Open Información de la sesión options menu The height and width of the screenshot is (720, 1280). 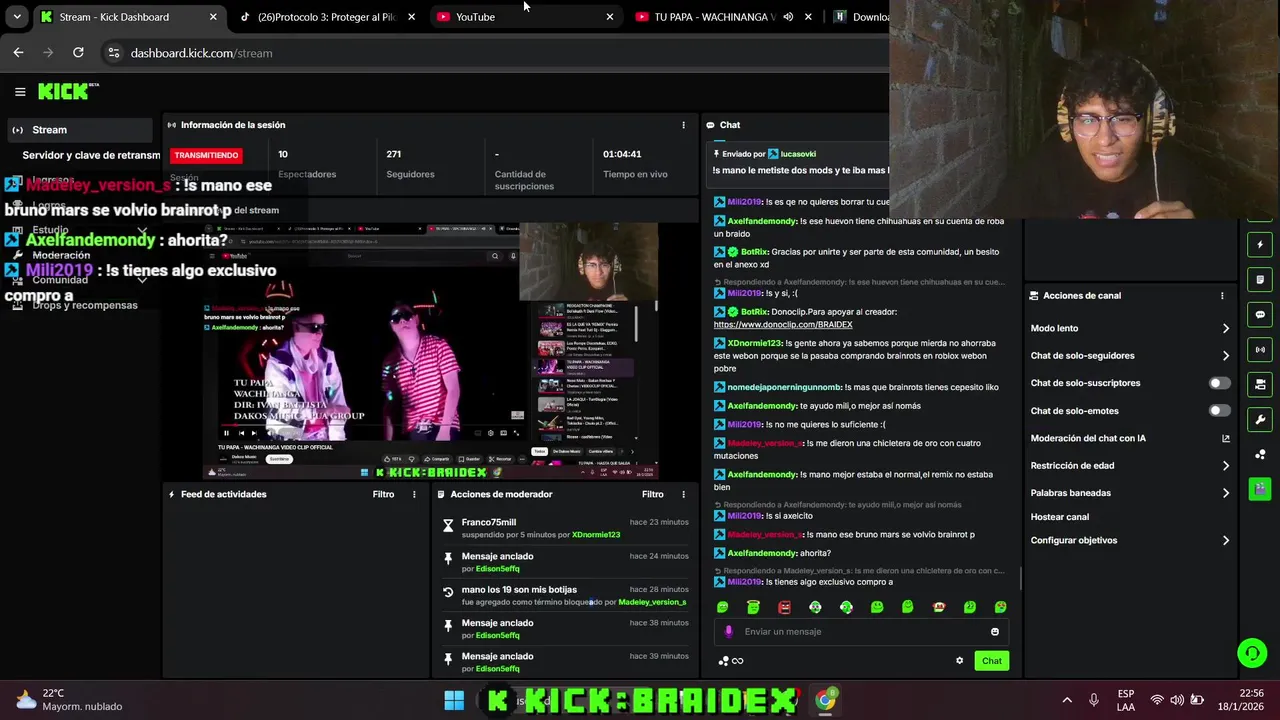coord(684,125)
